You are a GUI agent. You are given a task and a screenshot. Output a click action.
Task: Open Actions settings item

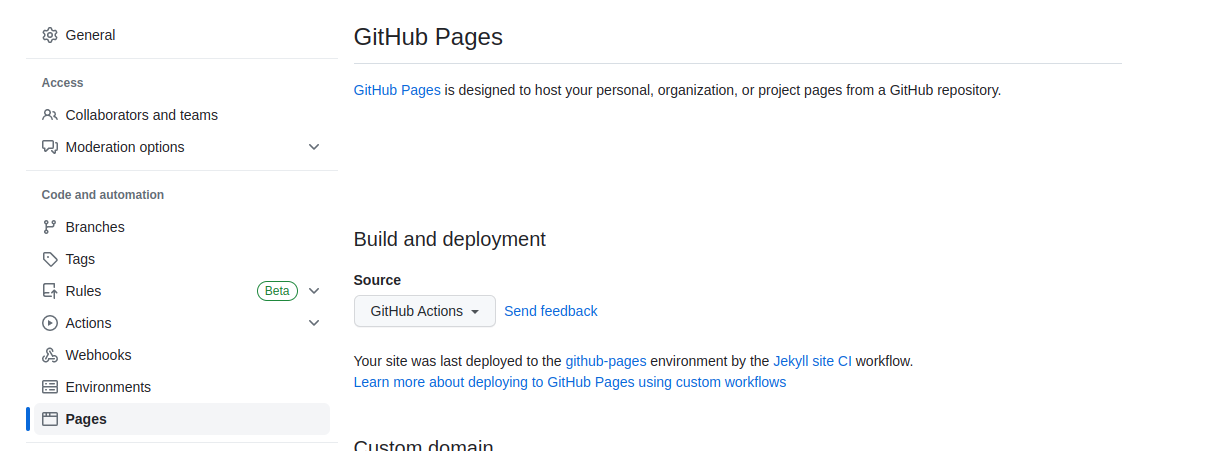click(182, 323)
